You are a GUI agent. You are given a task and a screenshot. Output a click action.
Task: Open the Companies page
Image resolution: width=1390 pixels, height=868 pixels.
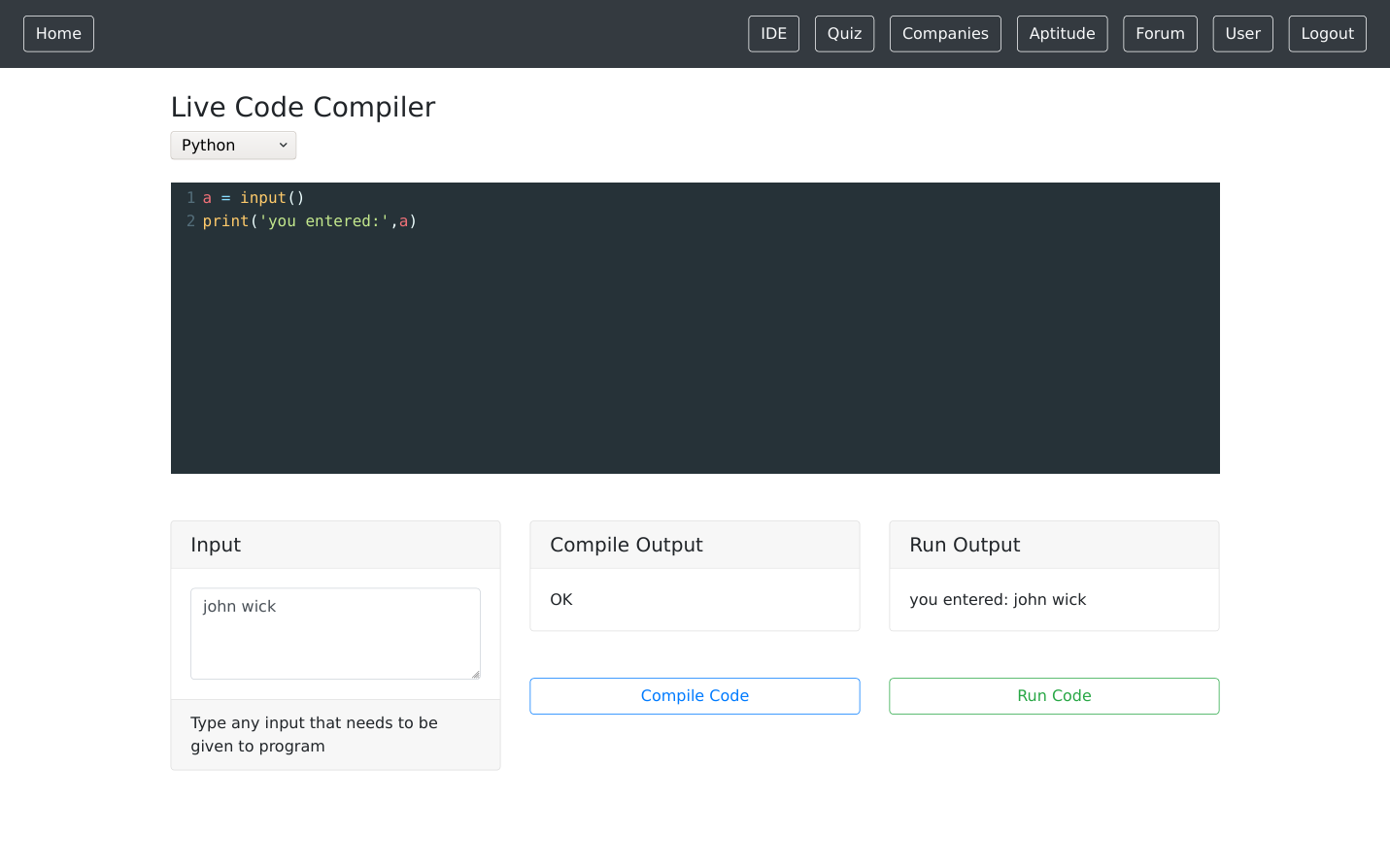(x=945, y=34)
